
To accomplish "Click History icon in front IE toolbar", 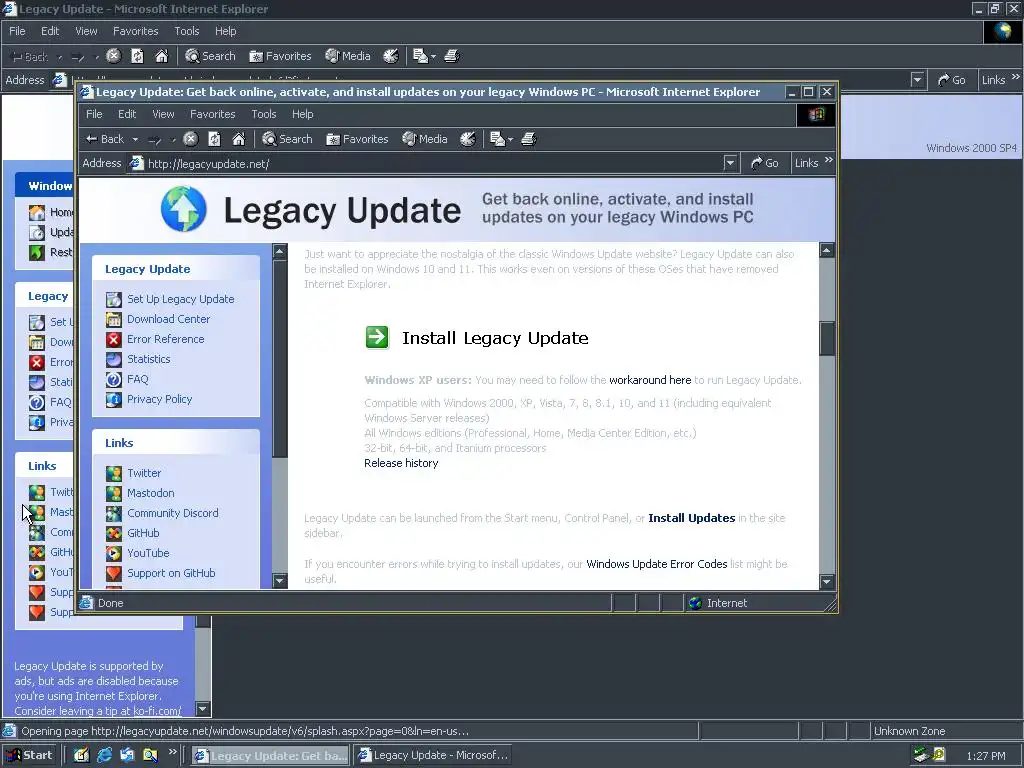I will [468, 138].
